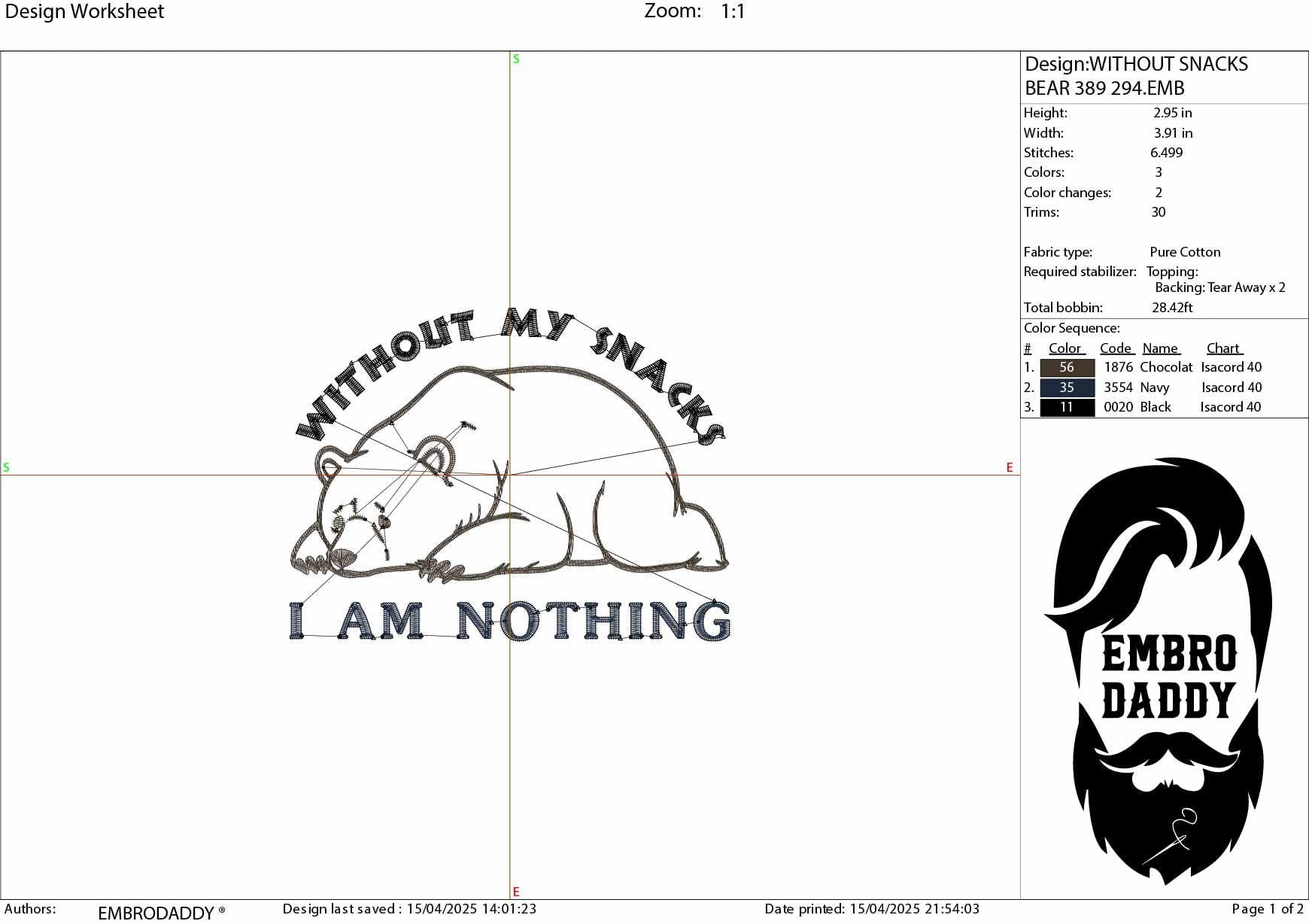The height and width of the screenshot is (924, 1309).
Task: Click the Black color swatch 11
Action: click(1067, 407)
